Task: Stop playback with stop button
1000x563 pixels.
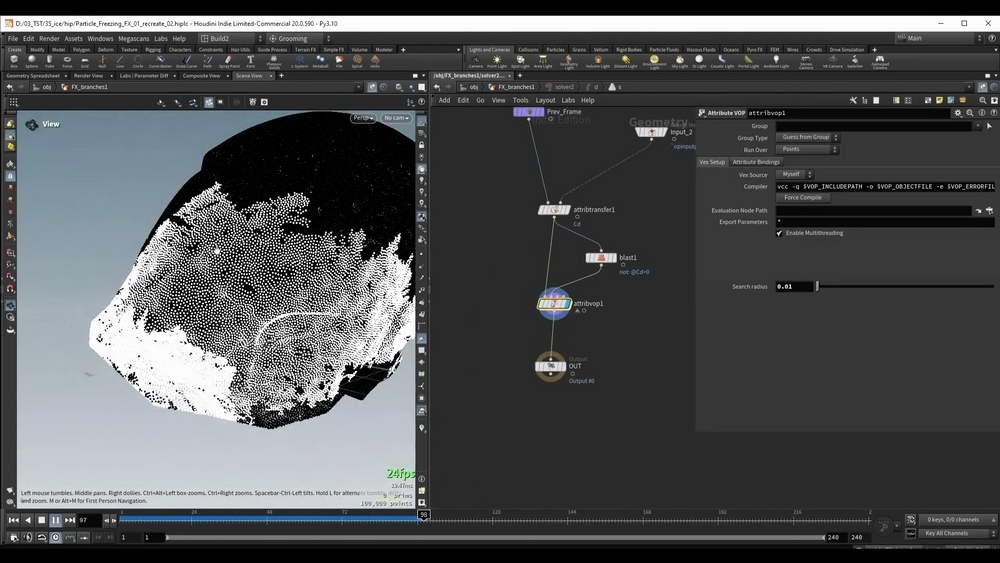Action: click(41, 520)
